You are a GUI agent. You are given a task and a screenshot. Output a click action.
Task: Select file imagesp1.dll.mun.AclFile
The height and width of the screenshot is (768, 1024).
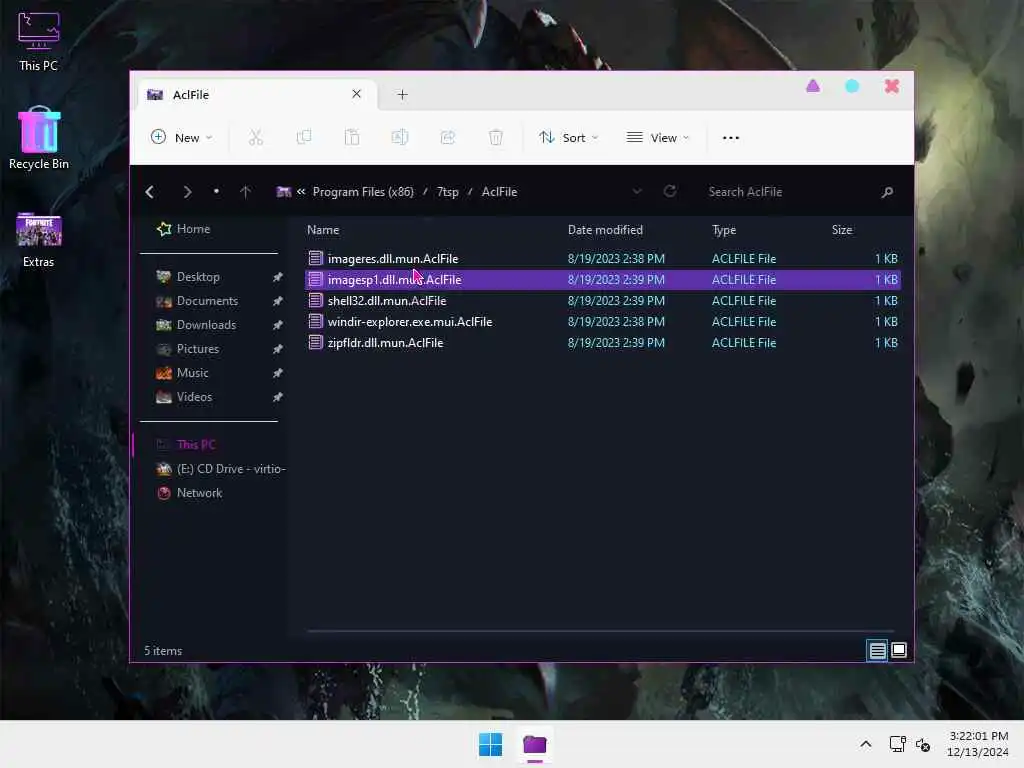[603, 280]
